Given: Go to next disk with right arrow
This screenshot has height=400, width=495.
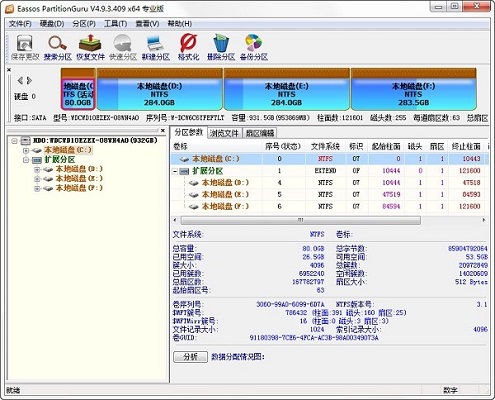Looking at the screenshot, I should pos(29,80).
